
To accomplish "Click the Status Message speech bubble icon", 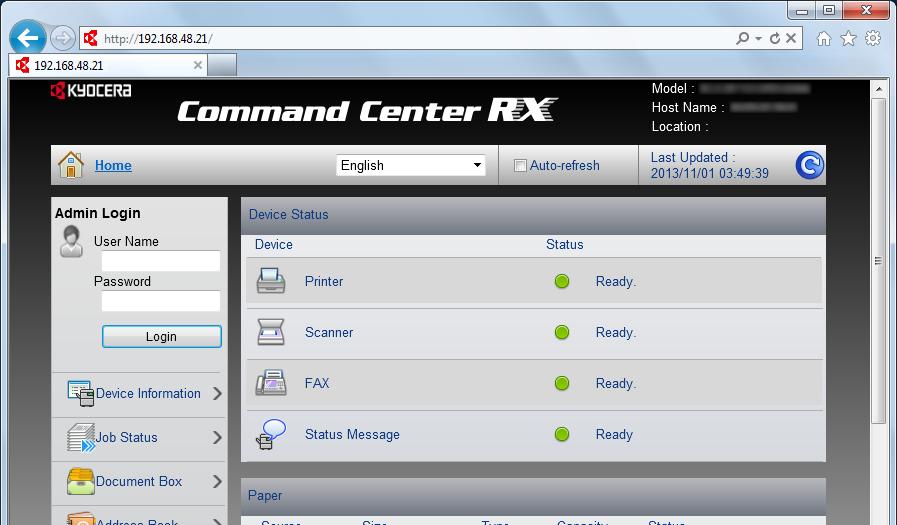I will (271, 434).
